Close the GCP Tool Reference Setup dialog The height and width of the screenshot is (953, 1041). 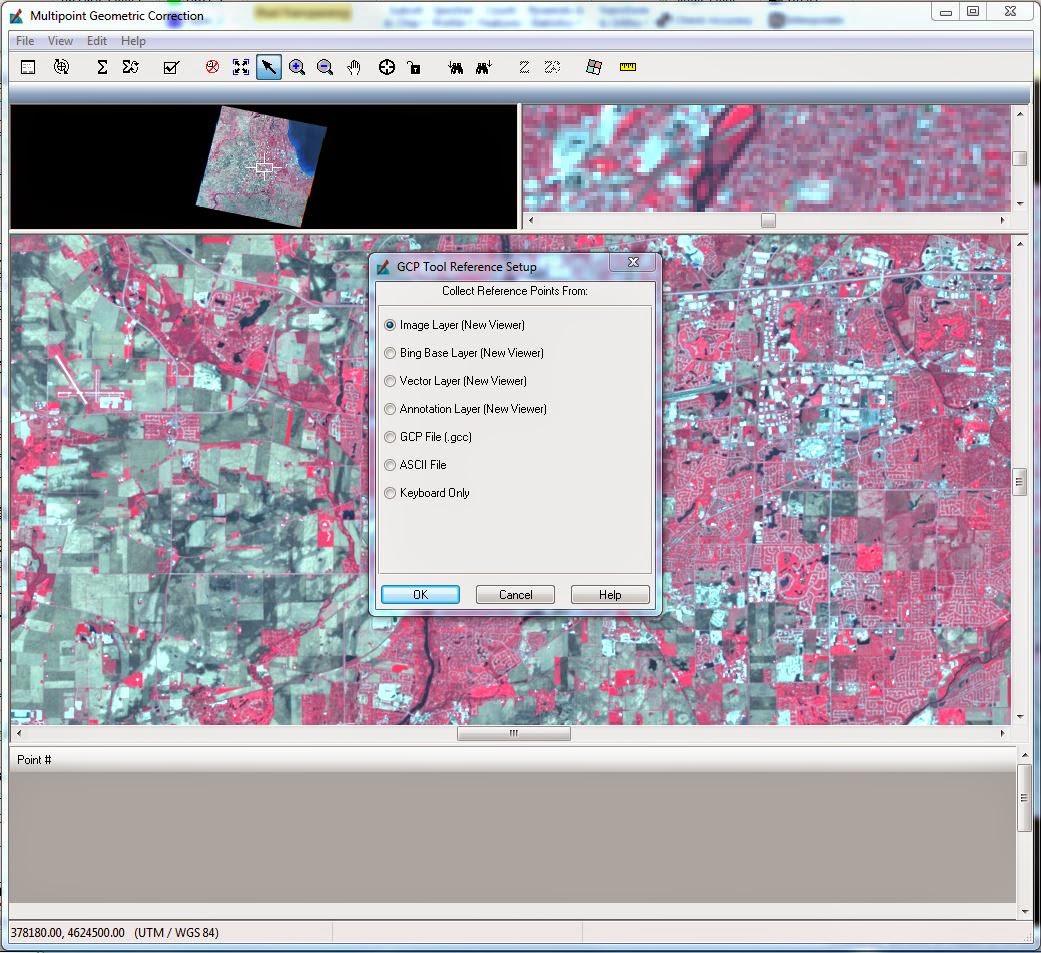coord(633,262)
